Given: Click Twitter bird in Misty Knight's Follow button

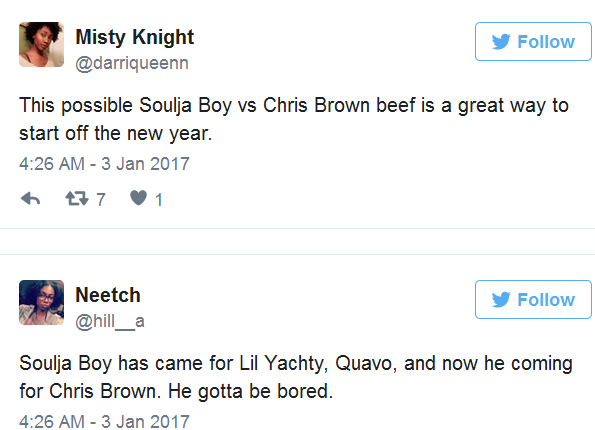Looking at the screenshot, I should point(501,41).
